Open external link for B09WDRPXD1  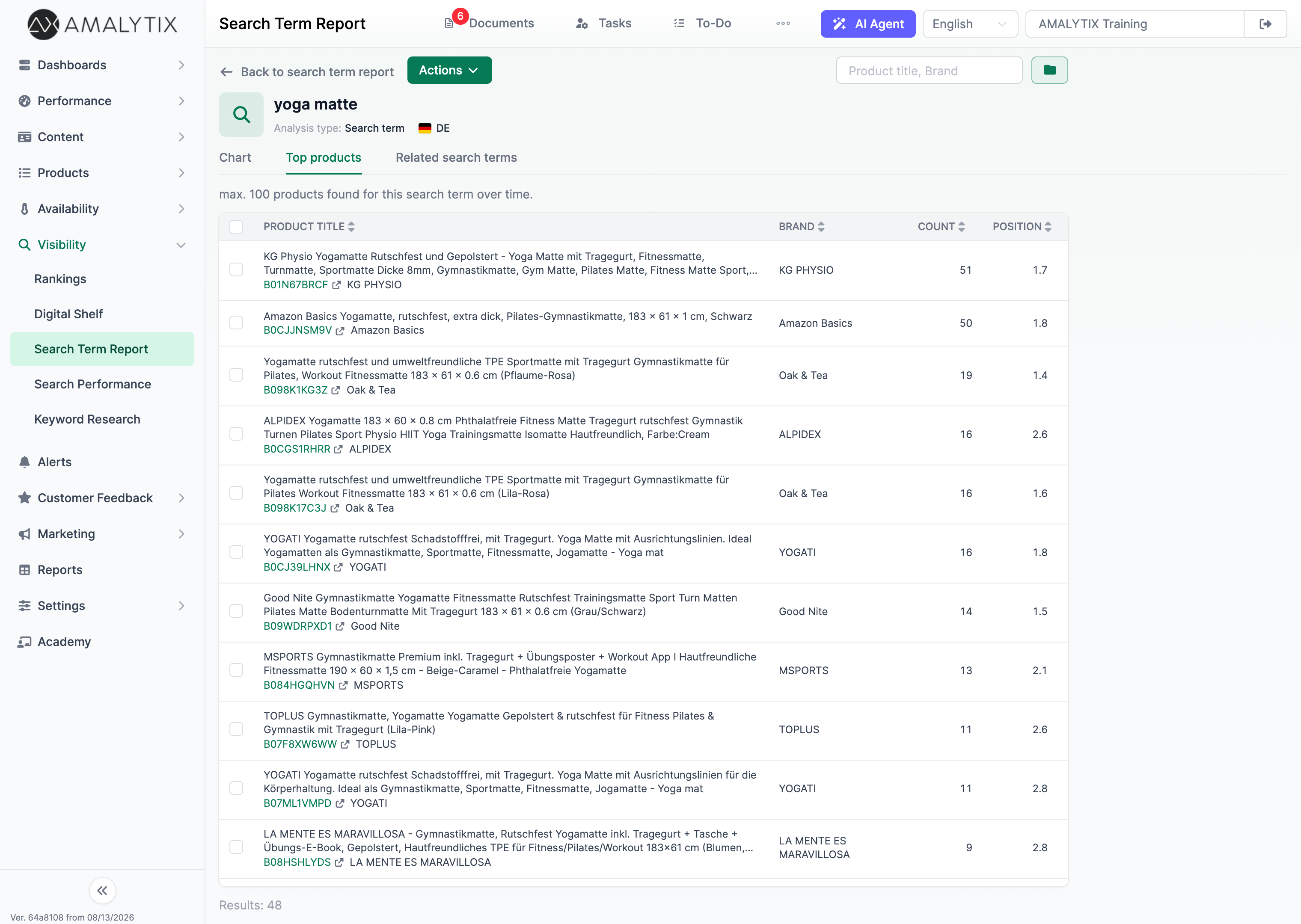(x=340, y=626)
